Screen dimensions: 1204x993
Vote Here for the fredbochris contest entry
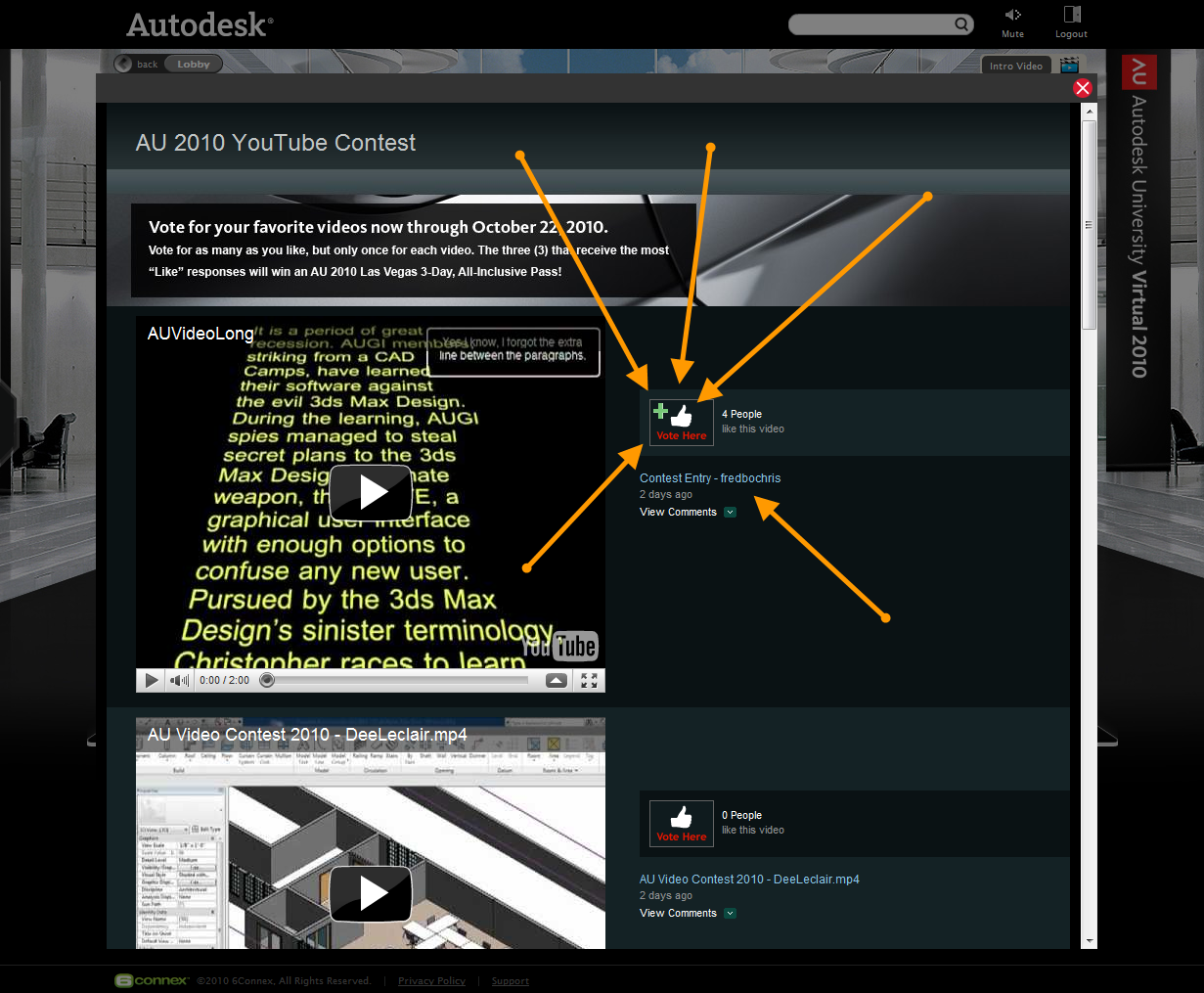click(x=682, y=423)
